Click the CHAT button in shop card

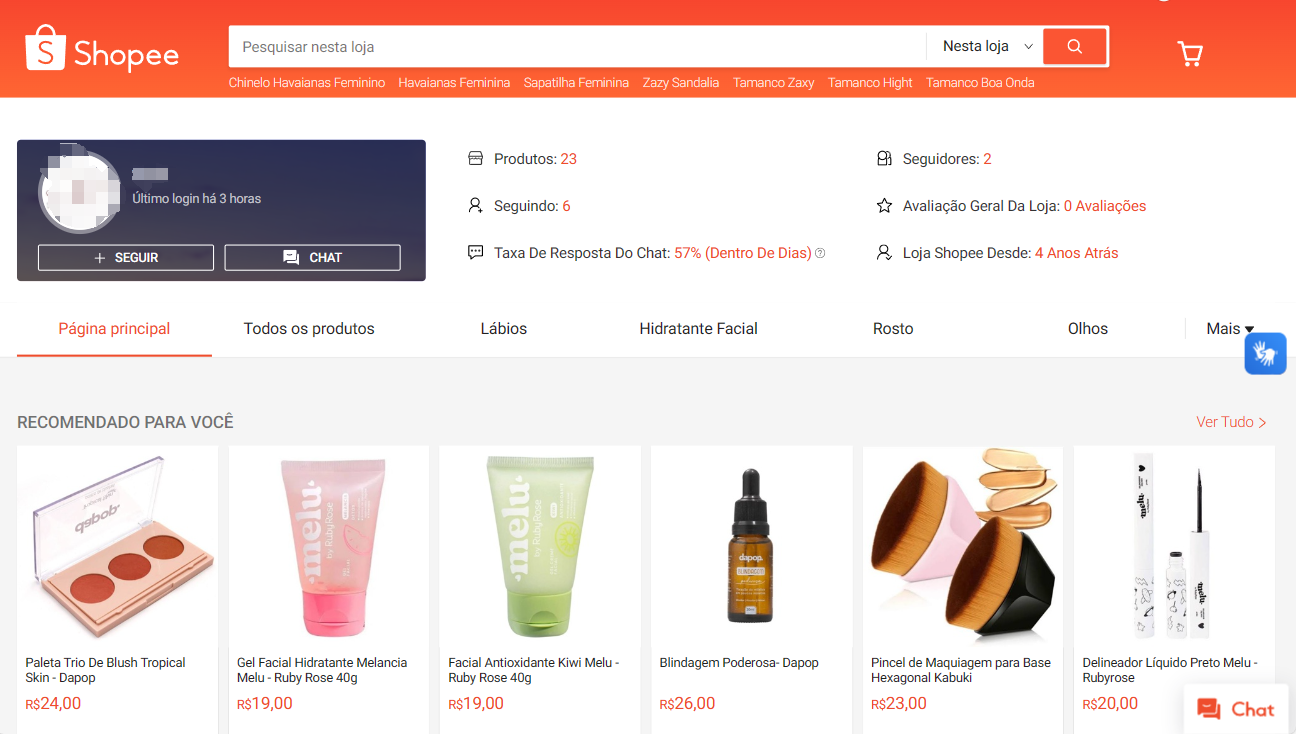click(312, 257)
